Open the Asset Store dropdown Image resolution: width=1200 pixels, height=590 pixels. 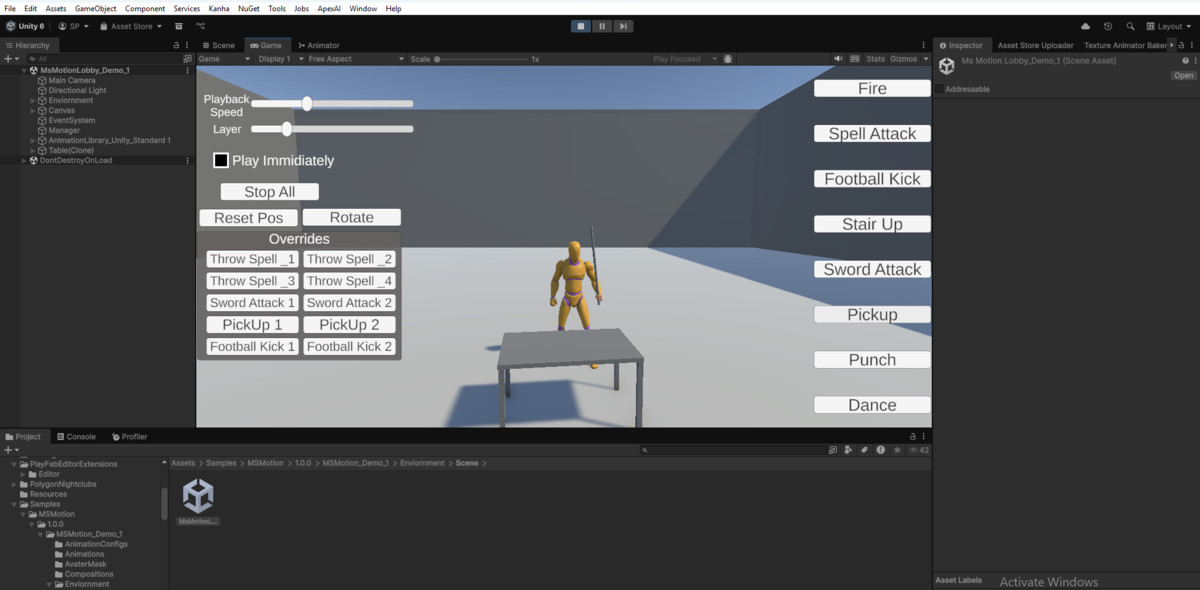tap(131, 26)
